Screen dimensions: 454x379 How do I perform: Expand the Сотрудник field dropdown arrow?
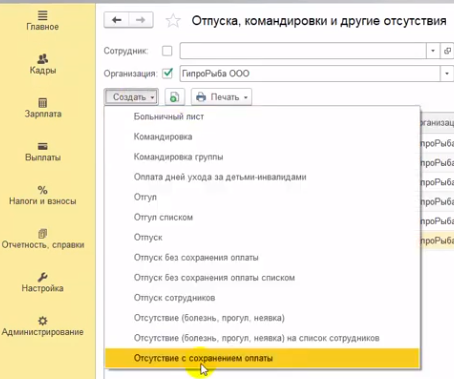433,51
